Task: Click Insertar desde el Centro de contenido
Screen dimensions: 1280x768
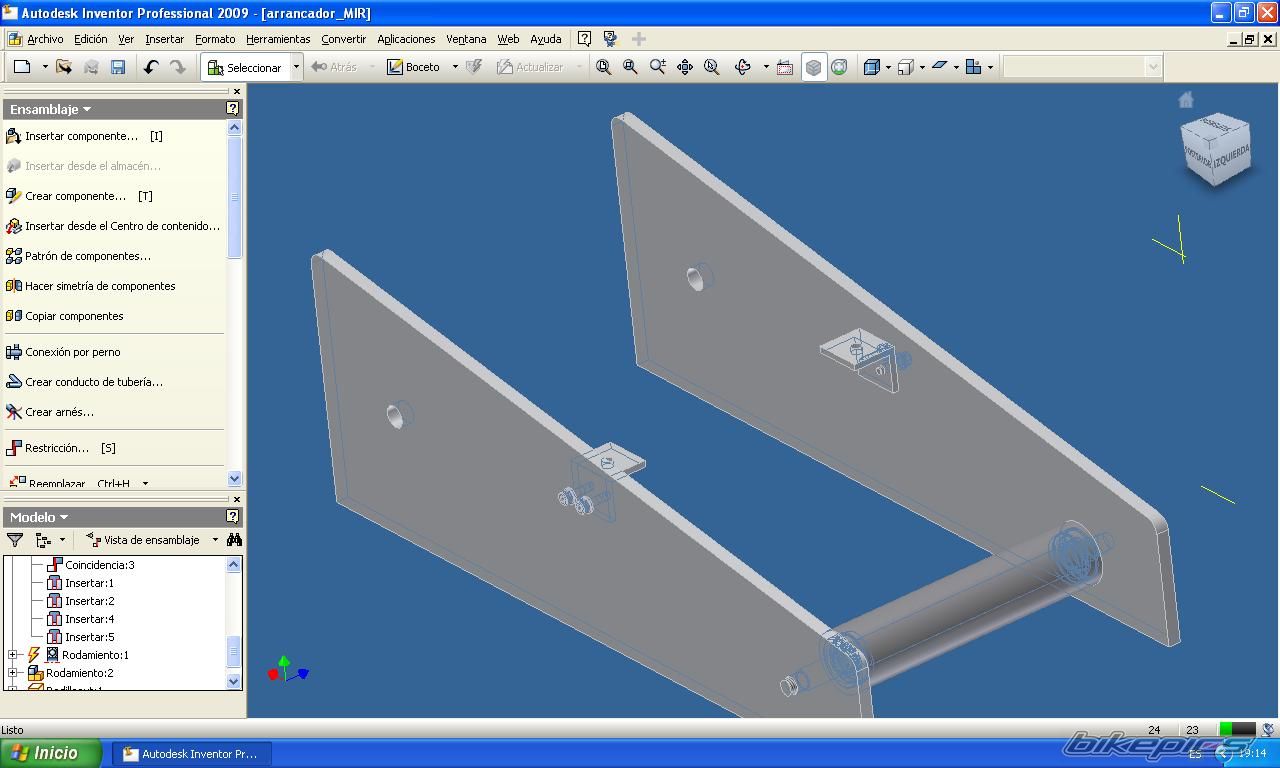Action: pyautogui.click(x=112, y=226)
